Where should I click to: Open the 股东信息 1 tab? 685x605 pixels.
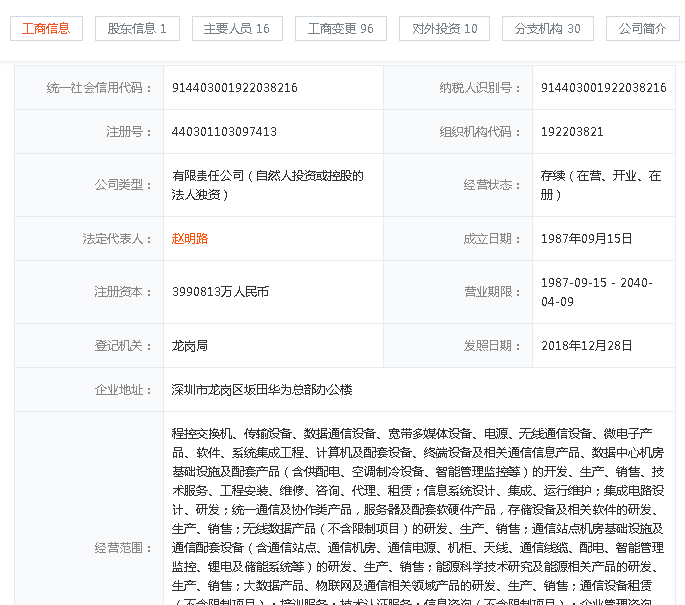(x=137, y=29)
